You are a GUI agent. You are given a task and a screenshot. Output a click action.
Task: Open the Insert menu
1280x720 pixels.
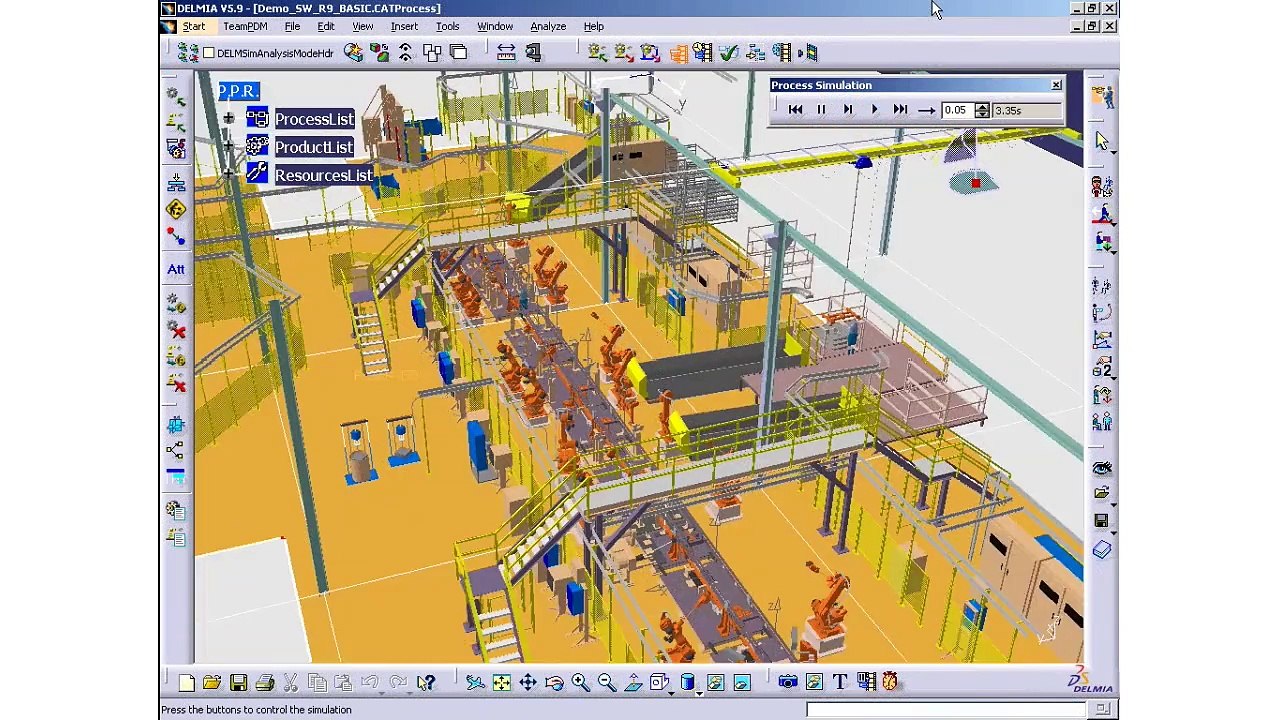coord(404,26)
